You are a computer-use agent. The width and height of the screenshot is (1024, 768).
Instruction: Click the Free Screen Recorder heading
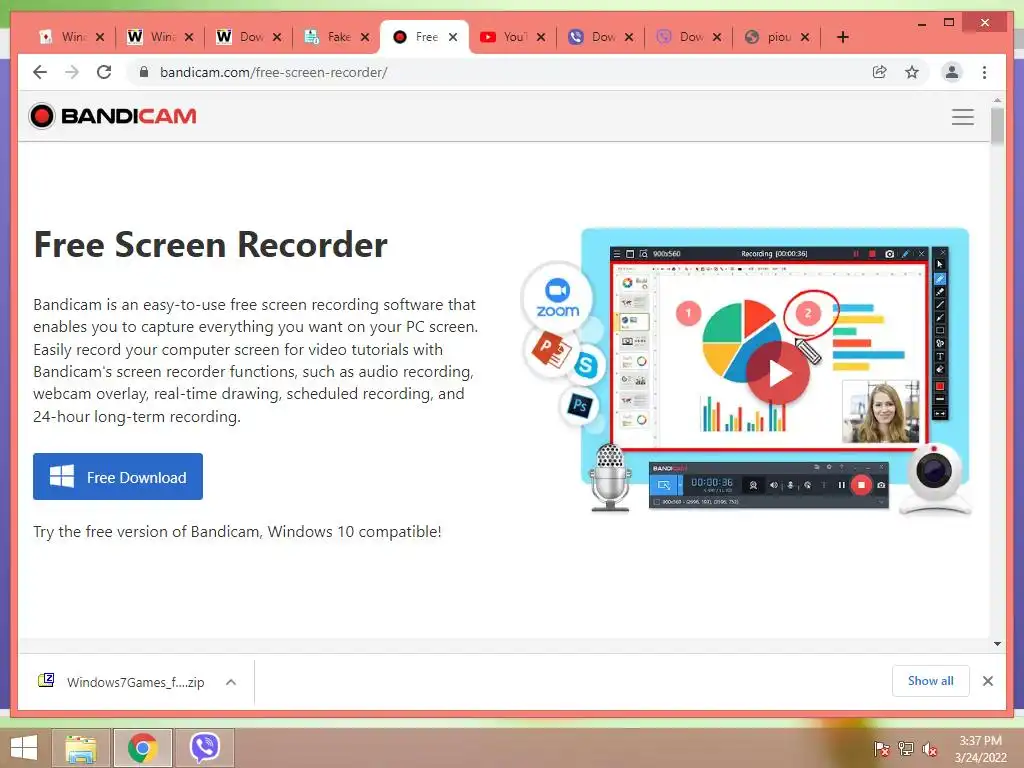click(x=210, y=245)
